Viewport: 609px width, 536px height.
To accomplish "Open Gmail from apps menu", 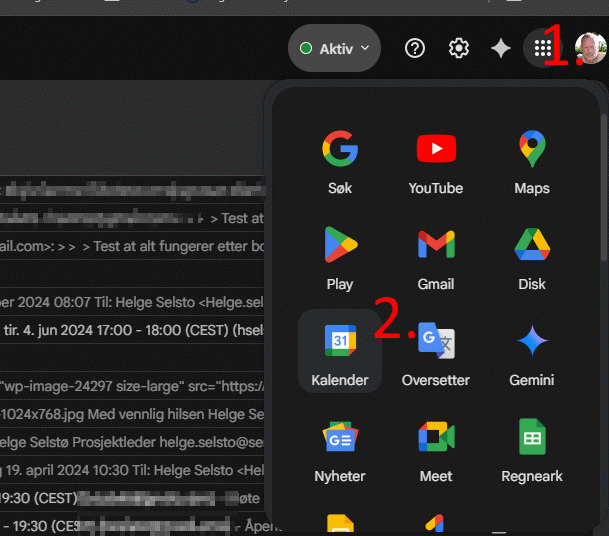I will [436, 258].
